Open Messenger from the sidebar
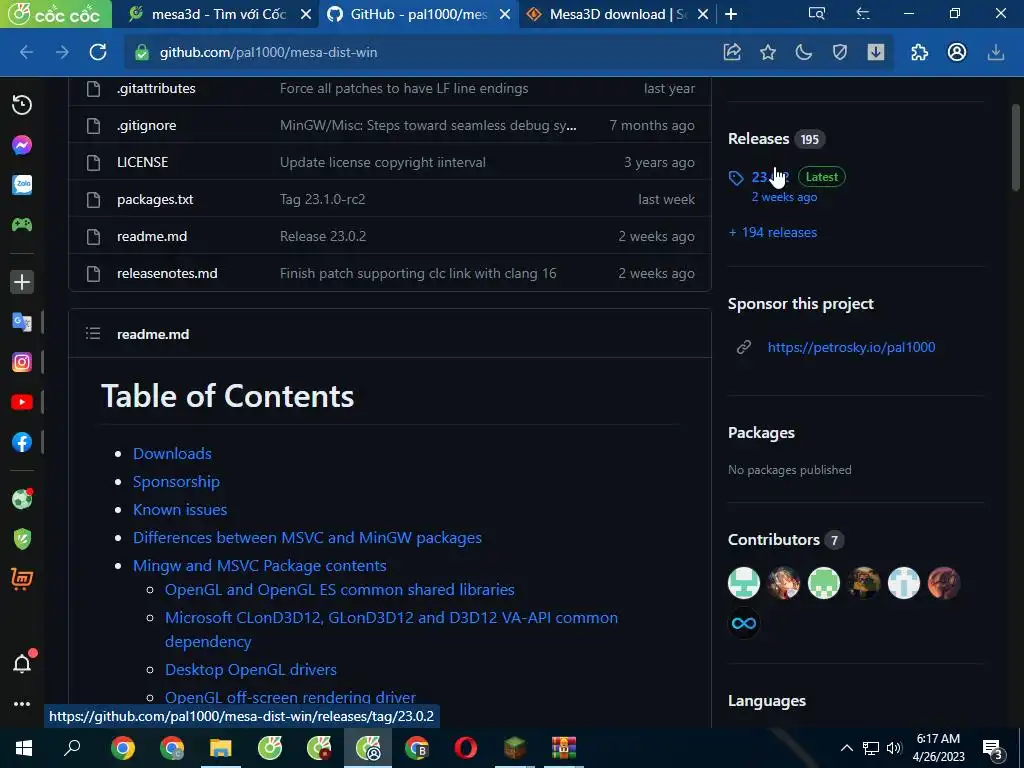Image resolution: width=1024 pixels, height=768 pixels. pyautogui.click(x=22, y=145)
